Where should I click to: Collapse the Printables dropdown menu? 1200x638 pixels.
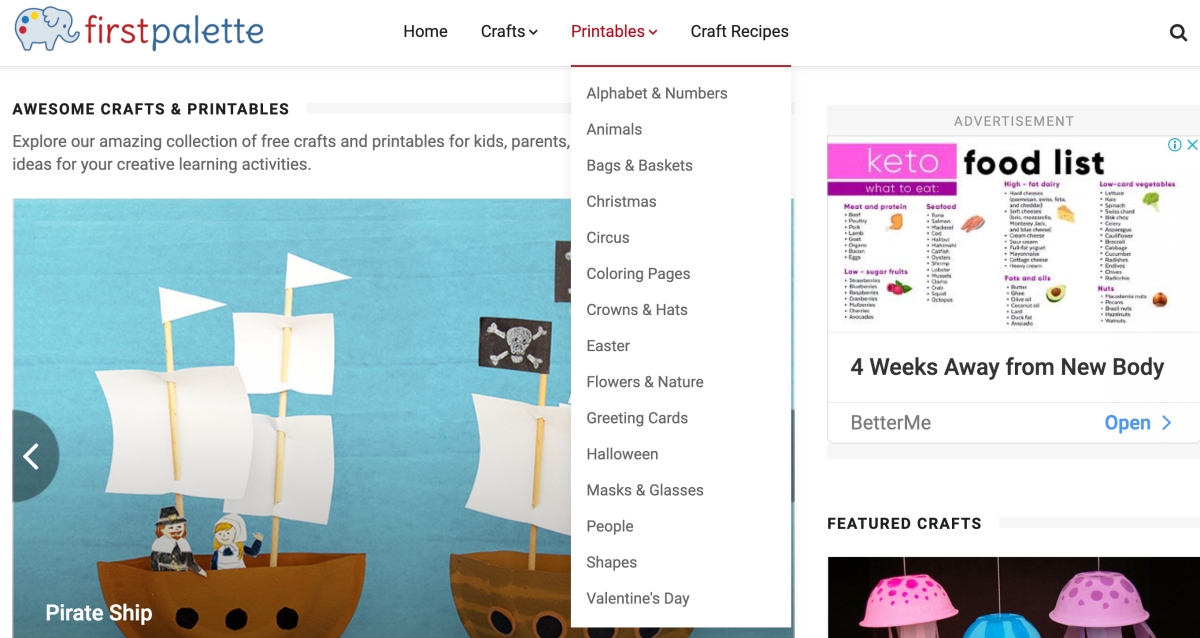click(614, 32)
